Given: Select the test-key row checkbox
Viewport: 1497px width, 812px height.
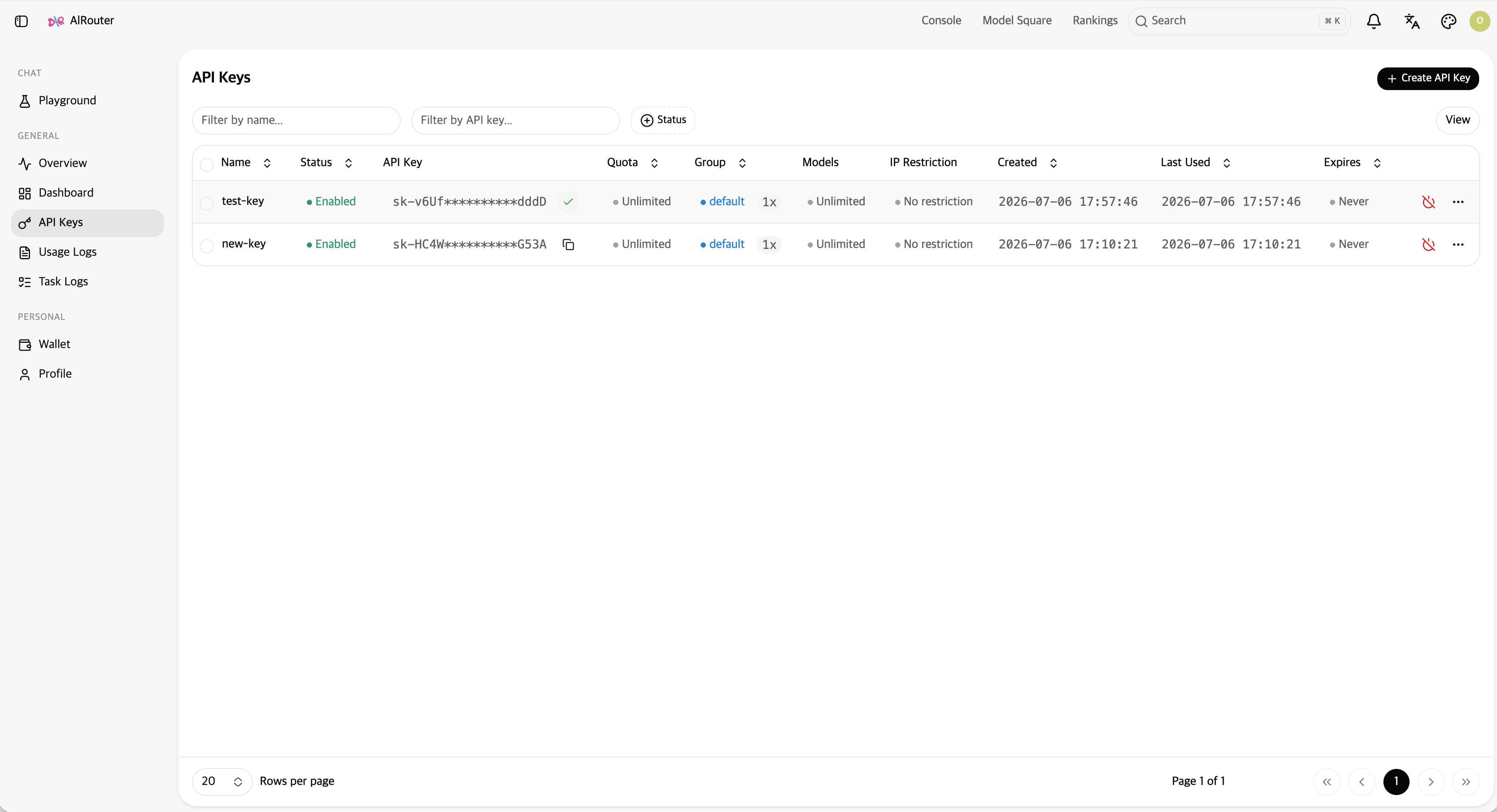Looking at the screenshot, I should click(206, 204).
